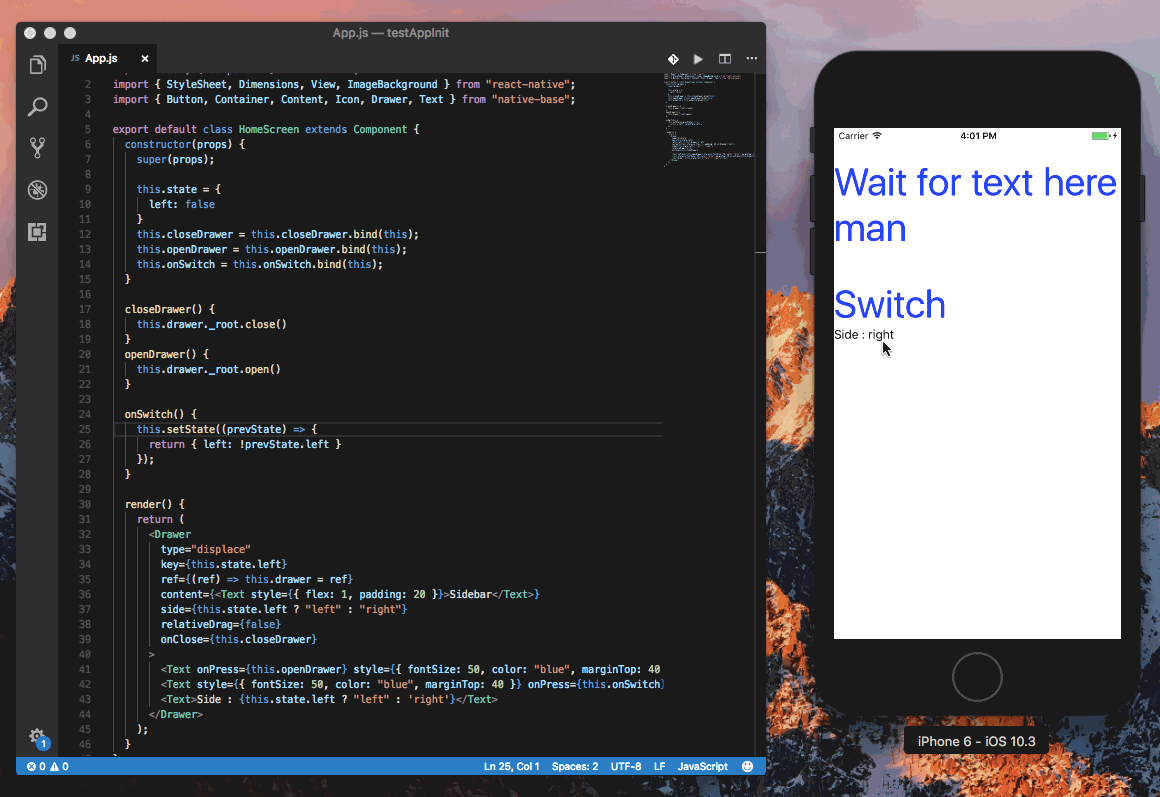Open the Explorer icon in the activity bar
This screenshot has width=1160, height=797.
pyautogui.click(x=37, y=63)
